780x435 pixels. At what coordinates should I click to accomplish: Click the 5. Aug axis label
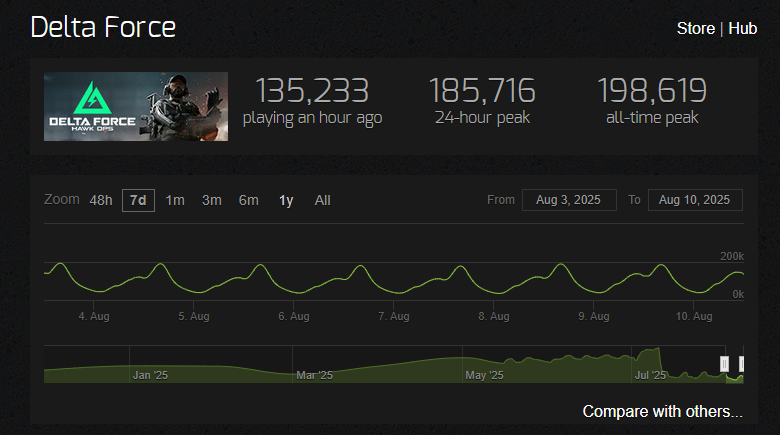point(194,316)
